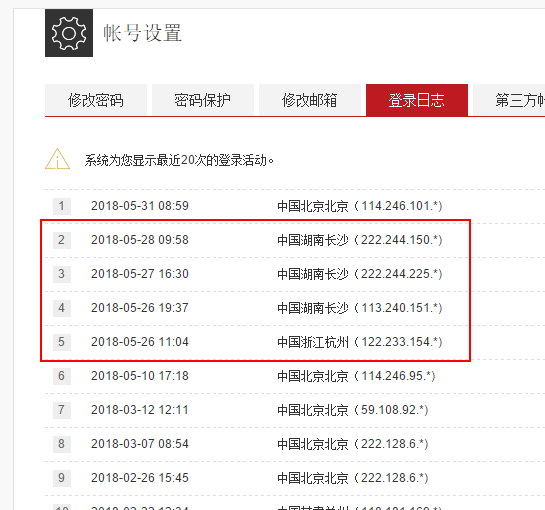545x510 pixels.
Task: Click row number badge 7
Action: pos(62,410)
